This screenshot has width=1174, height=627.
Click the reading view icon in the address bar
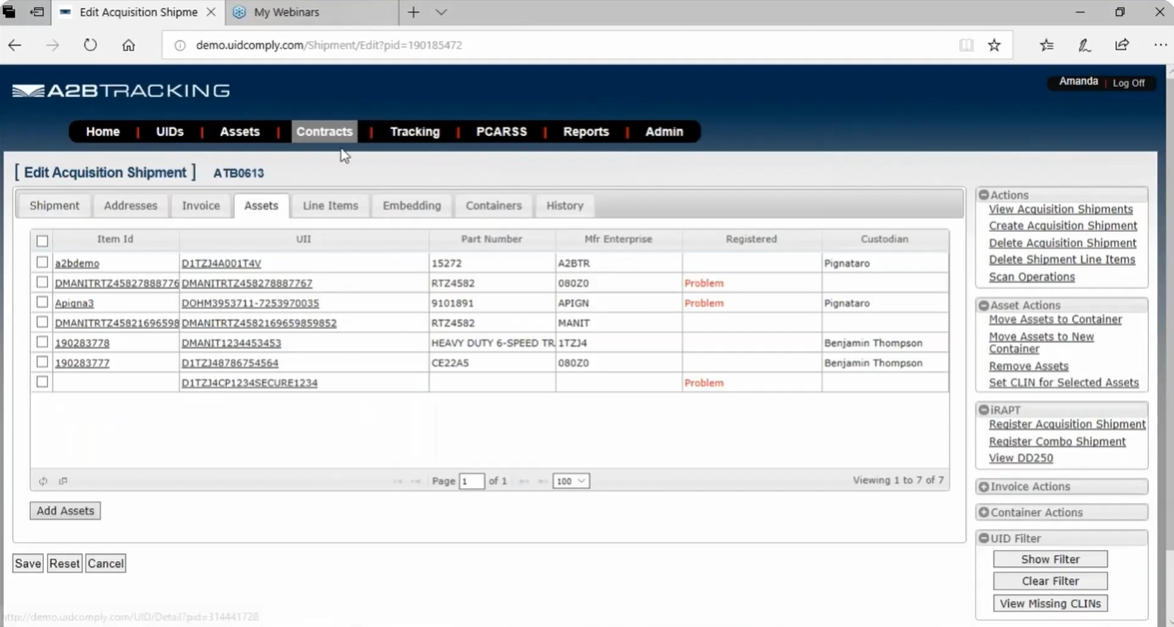coord(964,45)
